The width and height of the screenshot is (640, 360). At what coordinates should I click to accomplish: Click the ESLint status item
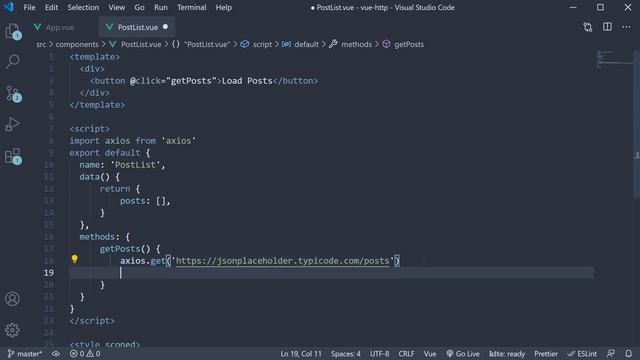[582, 354]
